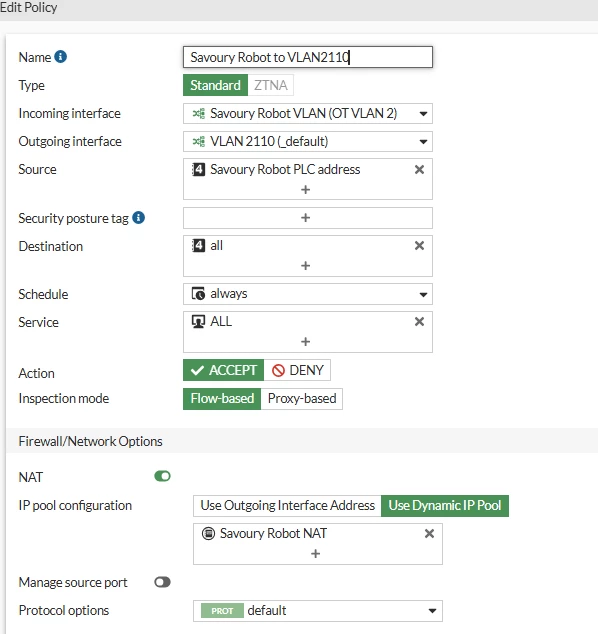The height and width of the screenshot is (634, 598).
Task: Select Use Outgoing Interface Address
Action: click(287, 505)
